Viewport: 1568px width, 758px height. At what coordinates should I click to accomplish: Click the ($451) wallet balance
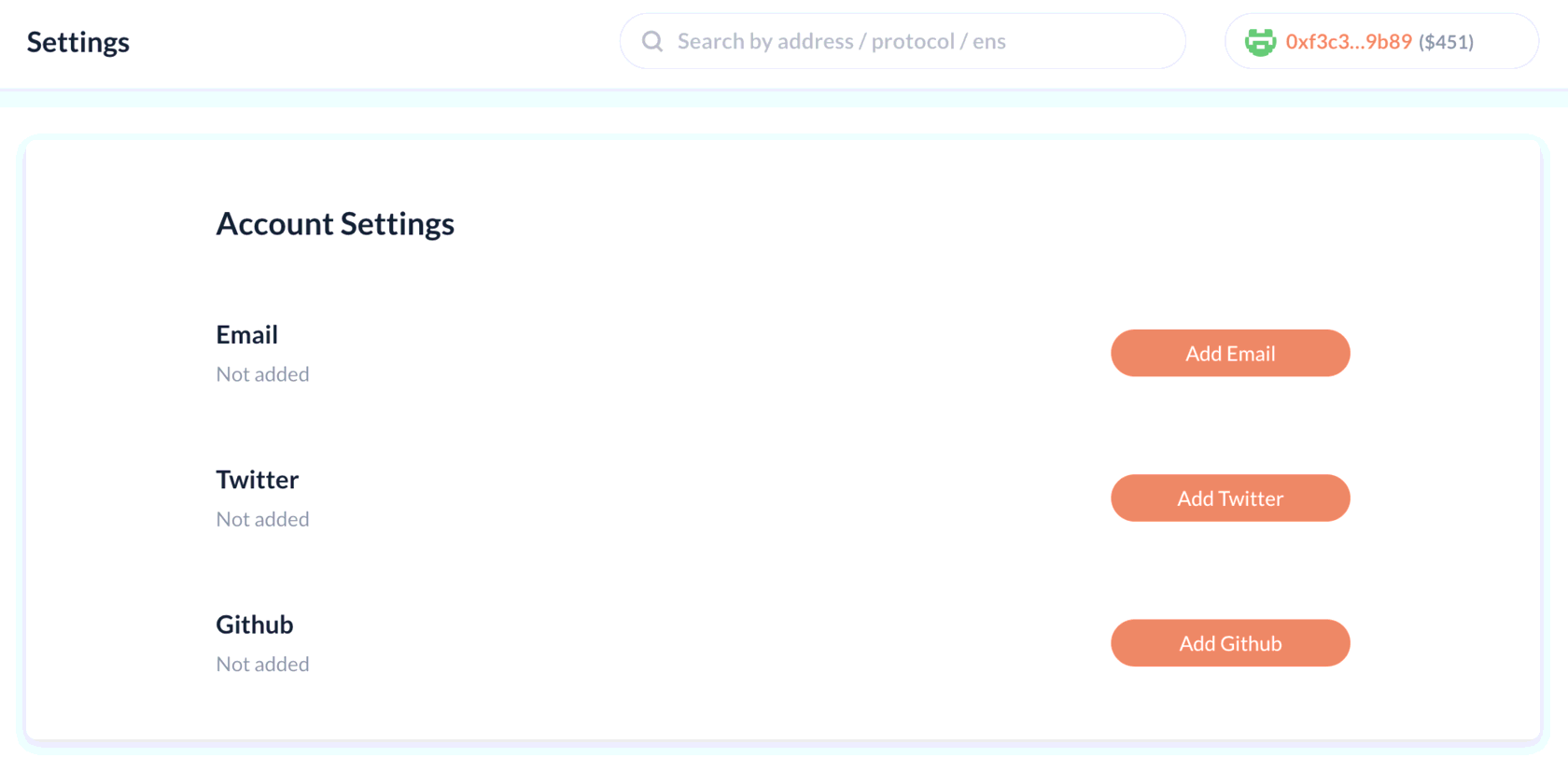point(1446,42)
